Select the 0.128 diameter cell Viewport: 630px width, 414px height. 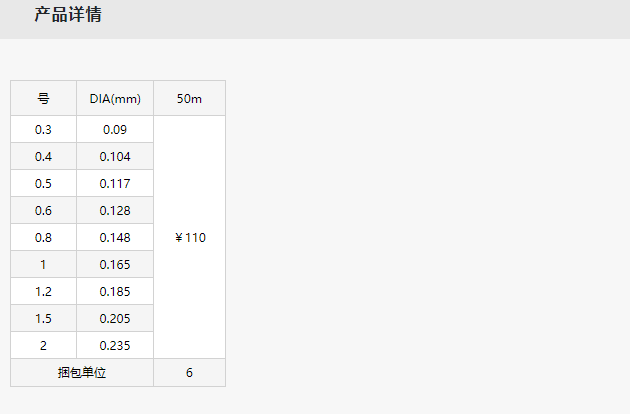(x=115, y=210)
